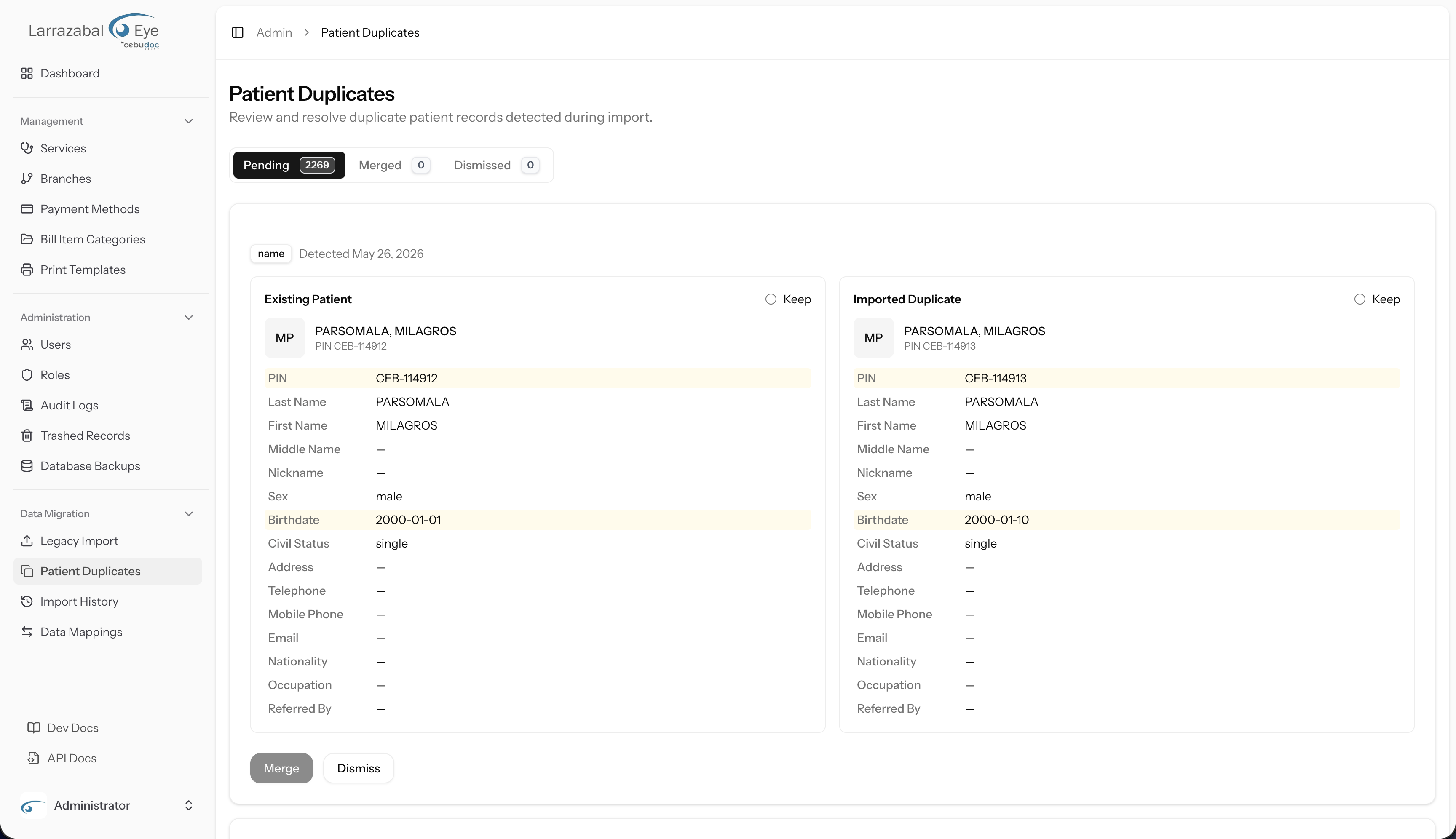The height and width of the screenshot is (839, 1456).
Task: Switch to the Dismissed tab
Action: click(496, 166)
